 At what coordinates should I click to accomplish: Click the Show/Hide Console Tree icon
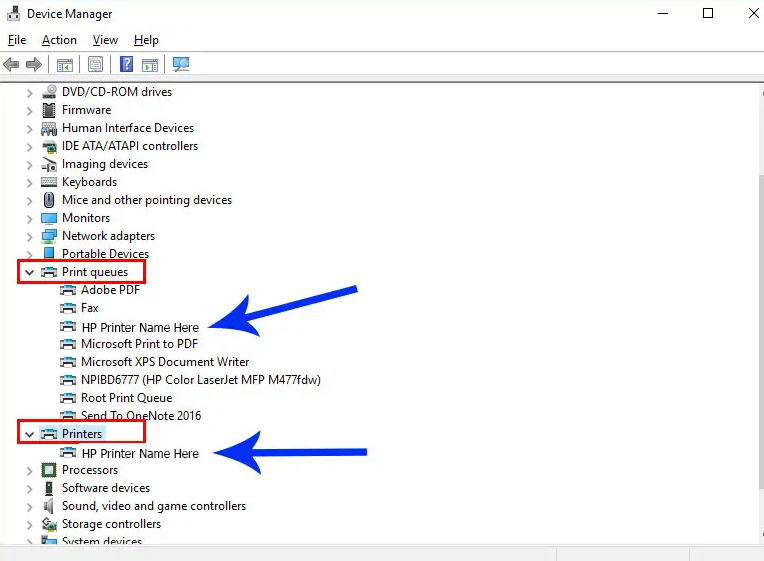point(65,65)
